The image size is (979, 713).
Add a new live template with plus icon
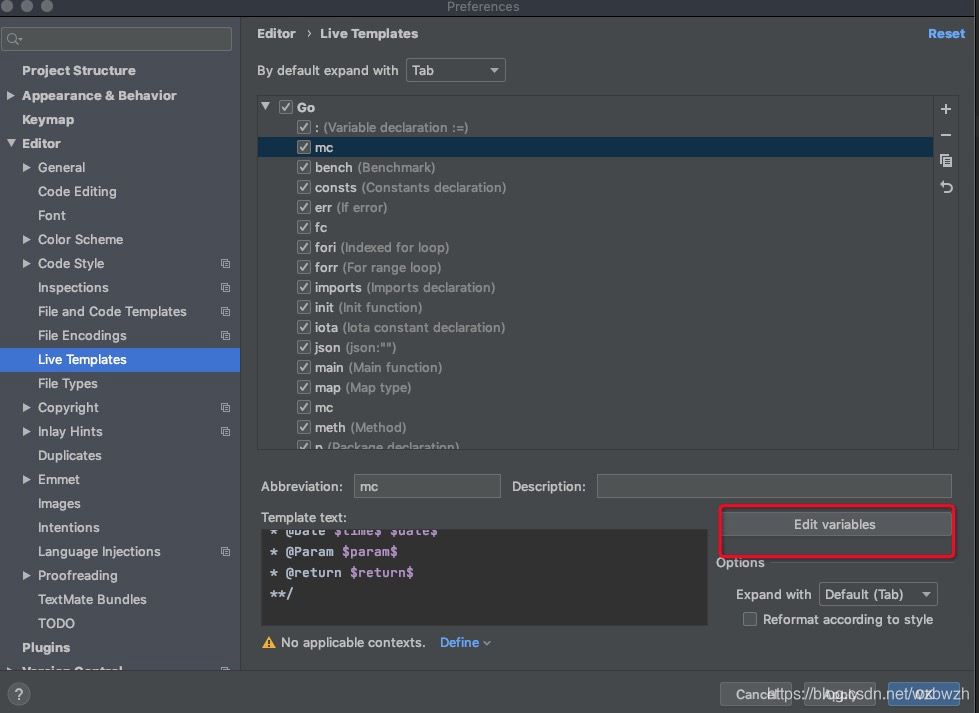(946, 109)
